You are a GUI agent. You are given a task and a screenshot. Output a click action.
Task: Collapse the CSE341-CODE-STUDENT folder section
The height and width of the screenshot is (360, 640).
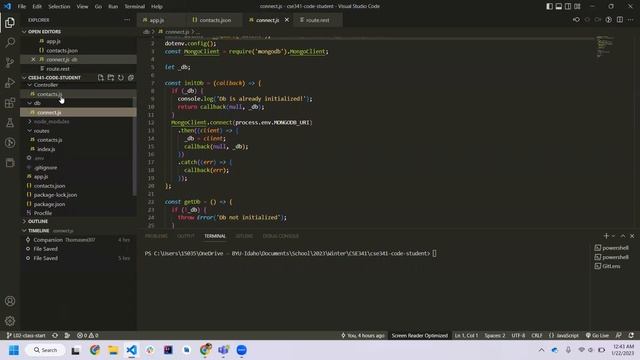point(54,78)
